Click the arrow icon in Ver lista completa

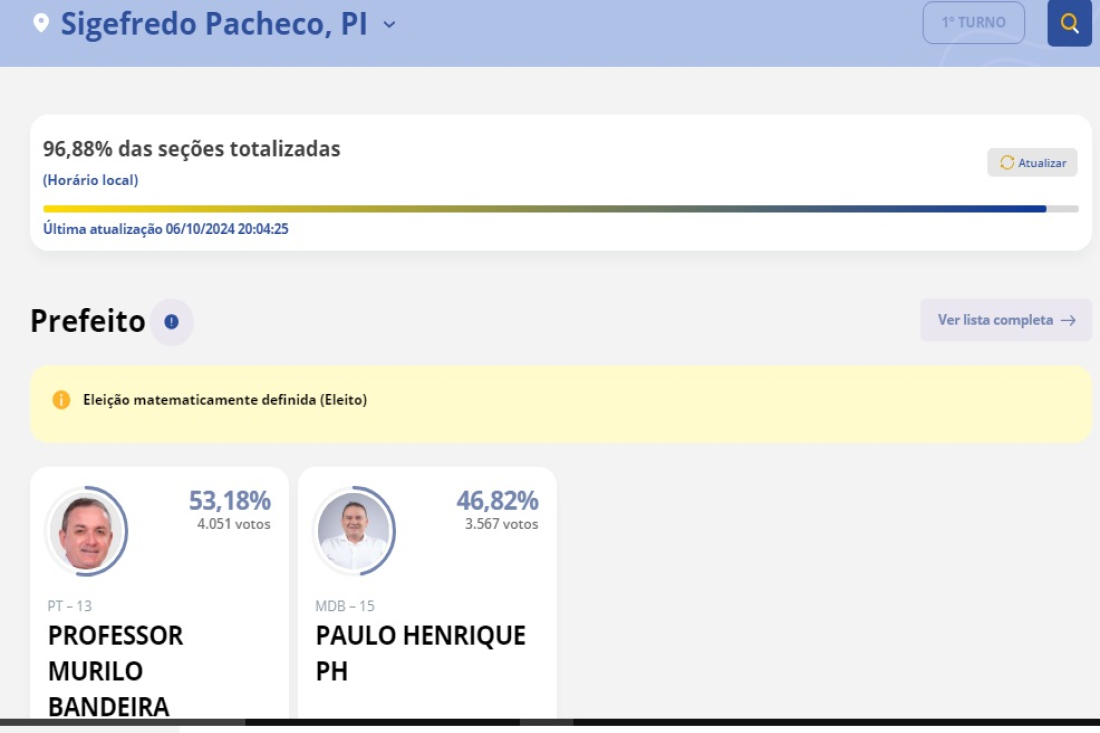point(1068,321)
